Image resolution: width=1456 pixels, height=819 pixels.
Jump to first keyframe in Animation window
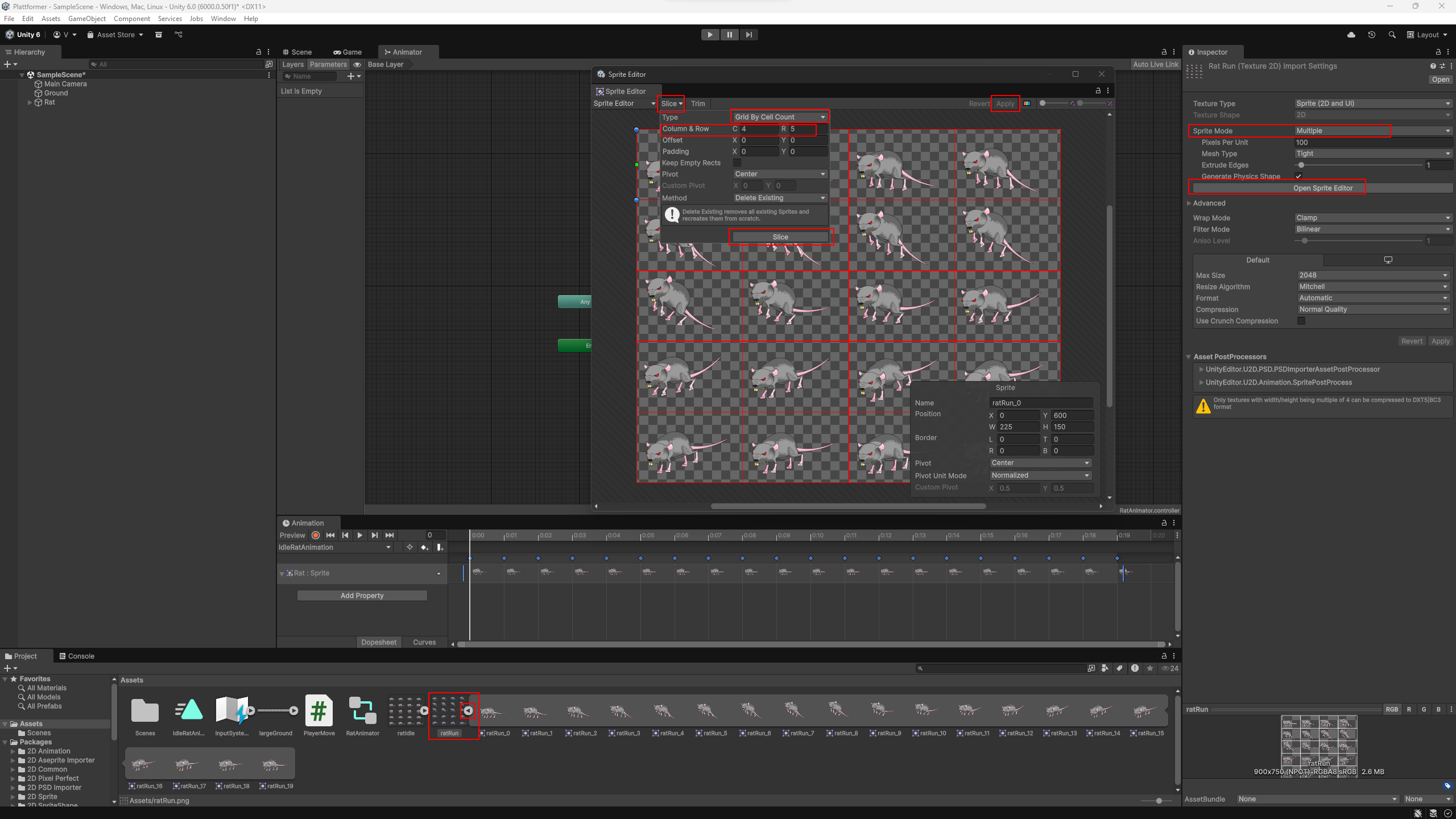click(x=330, y=535)
